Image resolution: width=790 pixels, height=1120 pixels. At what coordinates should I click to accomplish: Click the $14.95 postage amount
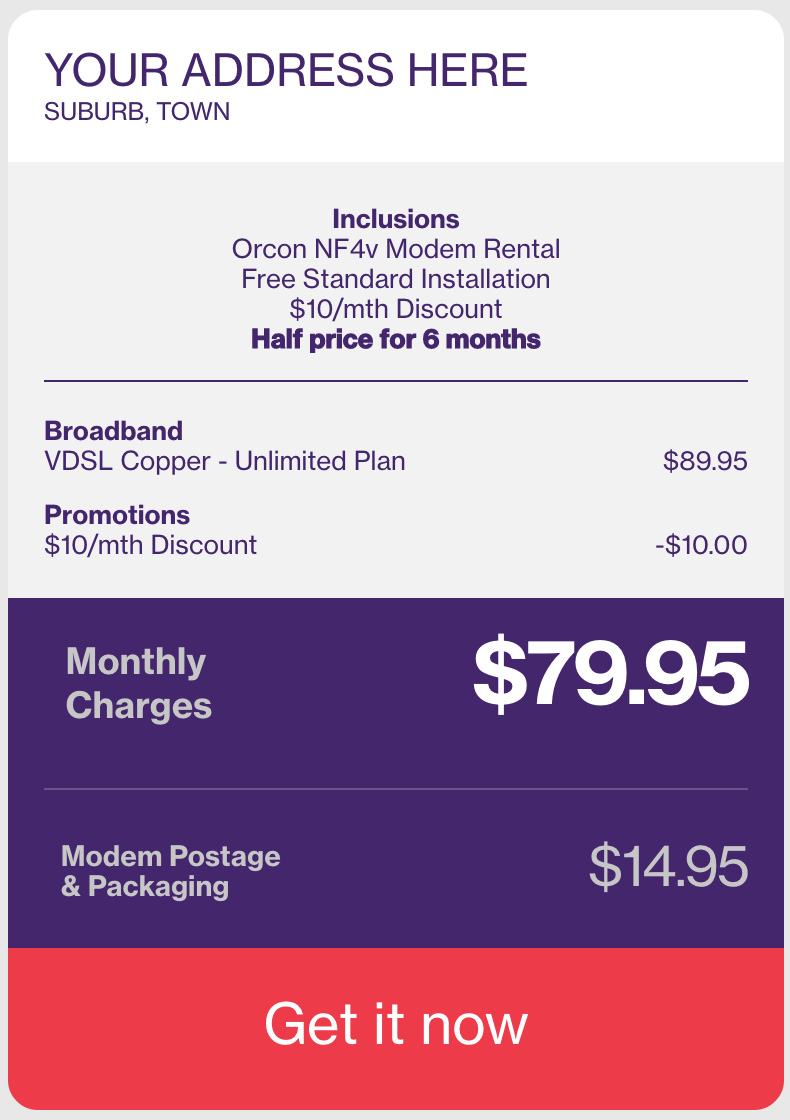pos(669,866)
